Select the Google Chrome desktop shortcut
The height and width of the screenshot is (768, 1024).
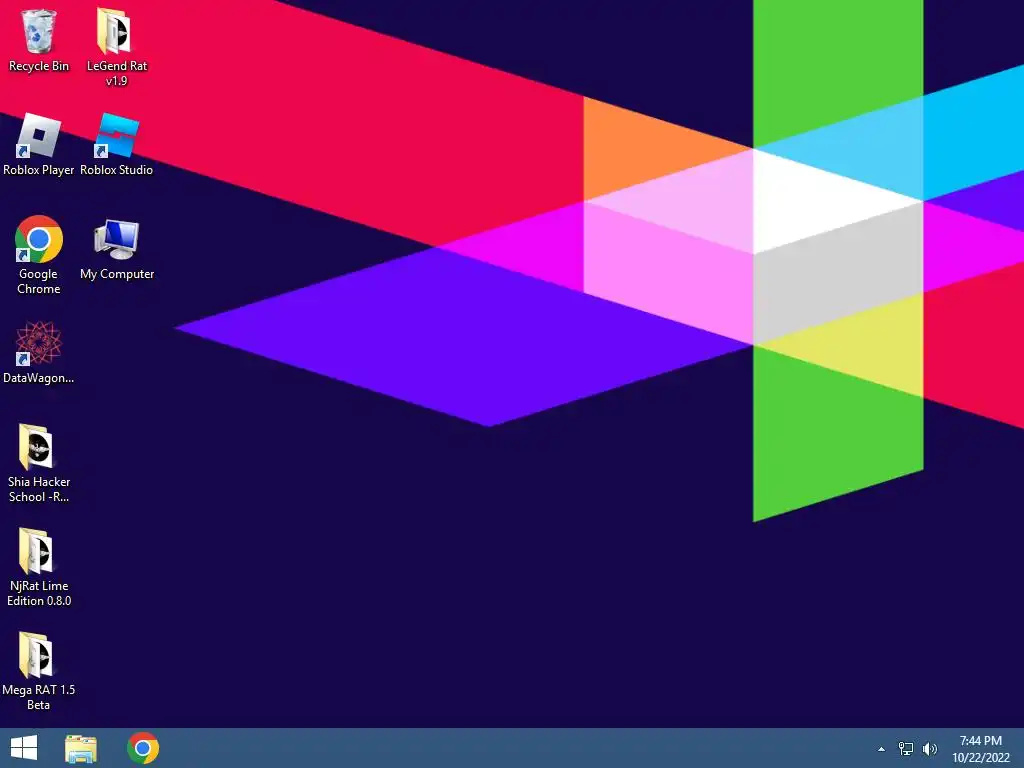(x=39, y=240)
